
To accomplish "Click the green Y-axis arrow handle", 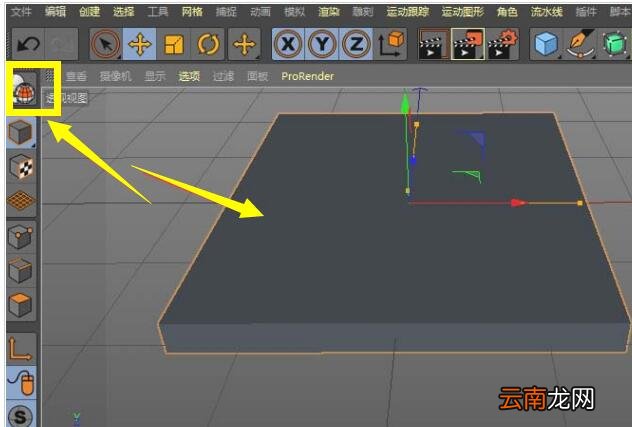I will click(x=405, y=102).
